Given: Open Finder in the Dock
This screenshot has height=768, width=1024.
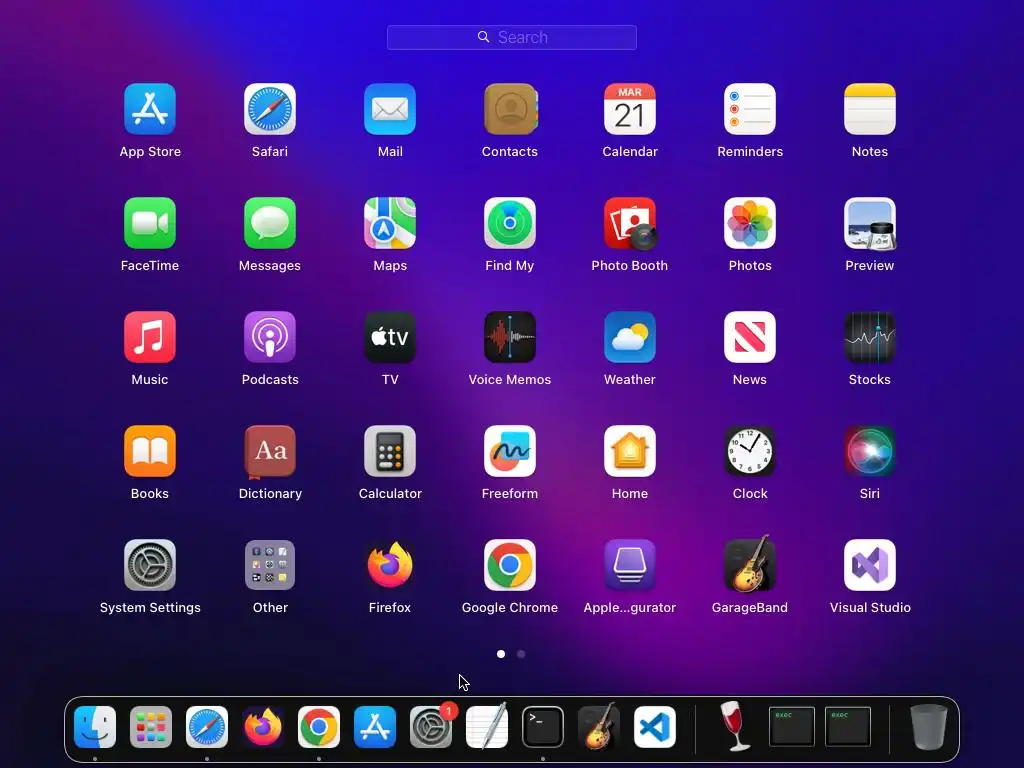Looking at the screenshot, I should 95,727.
